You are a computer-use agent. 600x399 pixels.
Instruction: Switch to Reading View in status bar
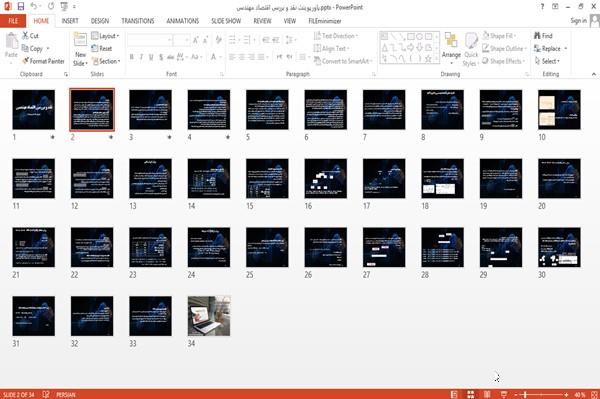click(x=487, y=394)
